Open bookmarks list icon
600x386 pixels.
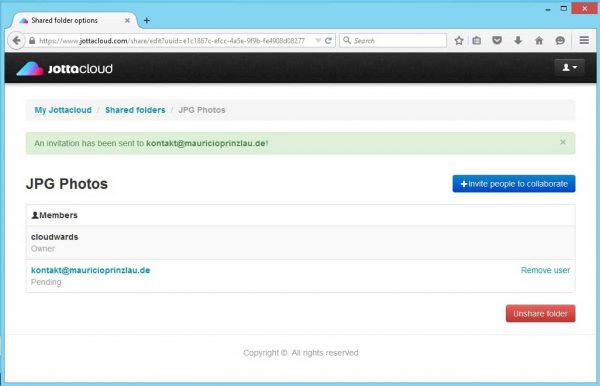pos(477,41)
